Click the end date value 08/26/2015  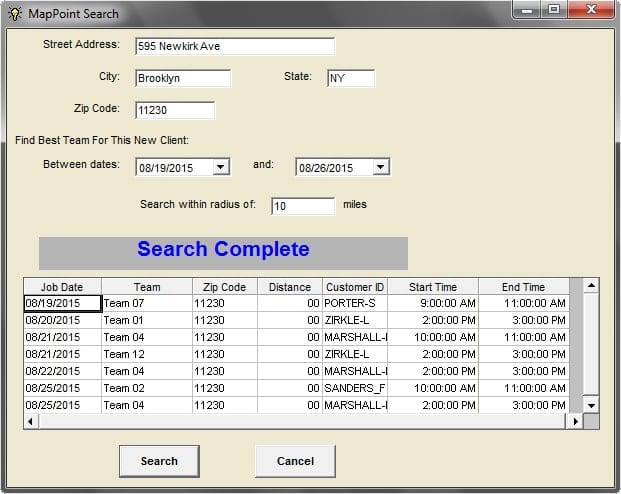coord(326,168)
